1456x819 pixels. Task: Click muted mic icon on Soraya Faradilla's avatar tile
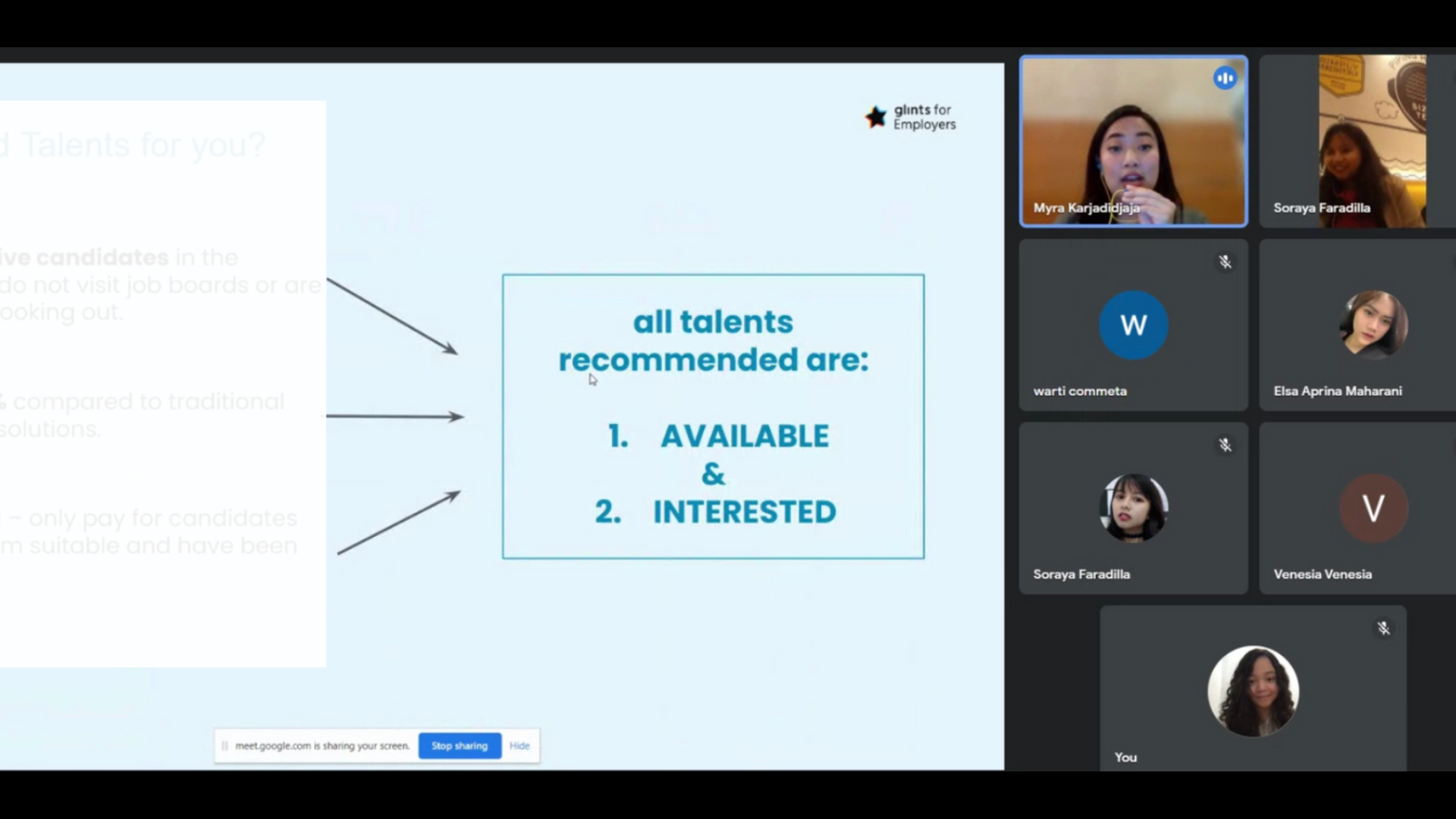coord(1225,445)
